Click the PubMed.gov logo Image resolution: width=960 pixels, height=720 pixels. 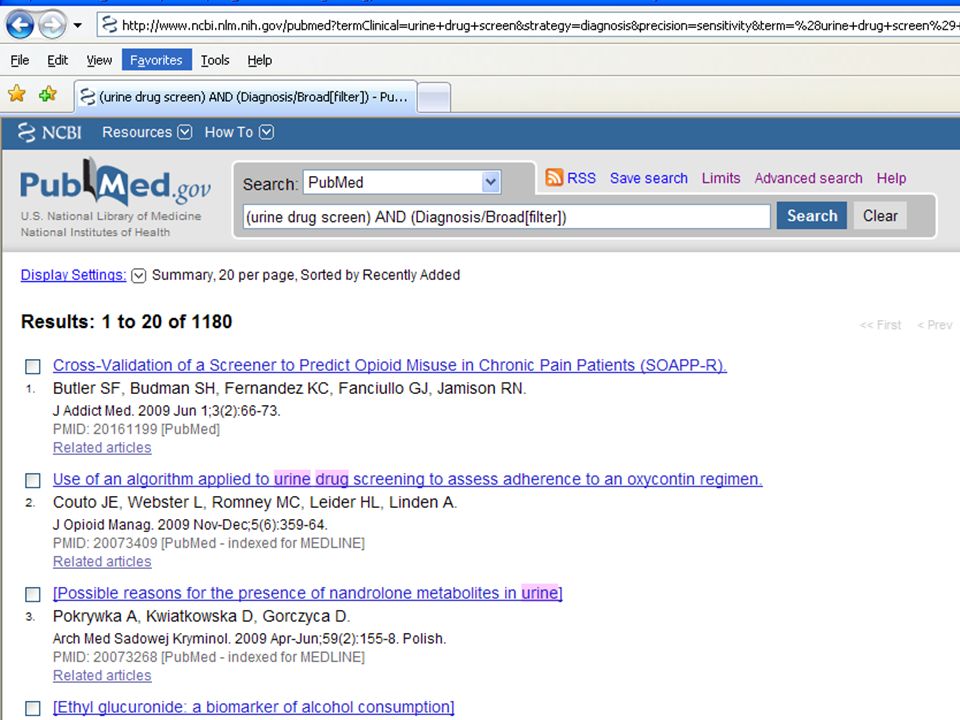[x=115, y=183]
